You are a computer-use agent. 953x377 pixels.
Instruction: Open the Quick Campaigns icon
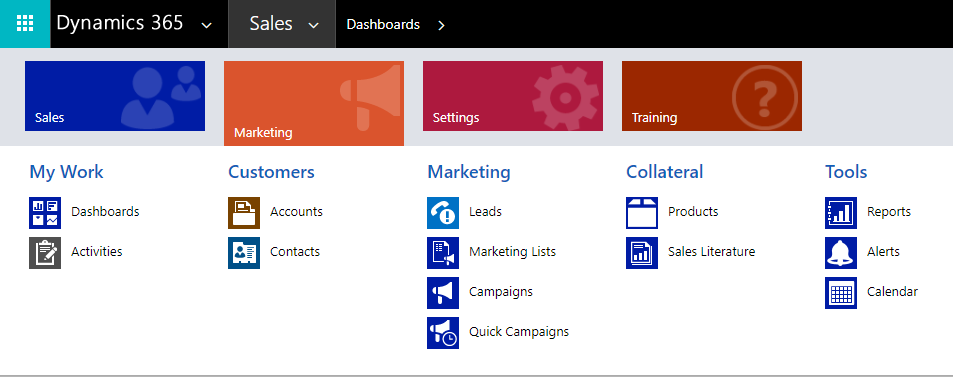click(x=443, y=333)
